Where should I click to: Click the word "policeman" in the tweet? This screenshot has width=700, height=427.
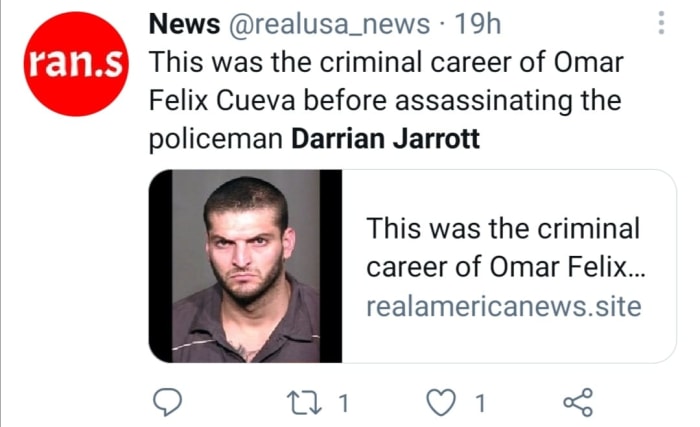click(215, 139)
